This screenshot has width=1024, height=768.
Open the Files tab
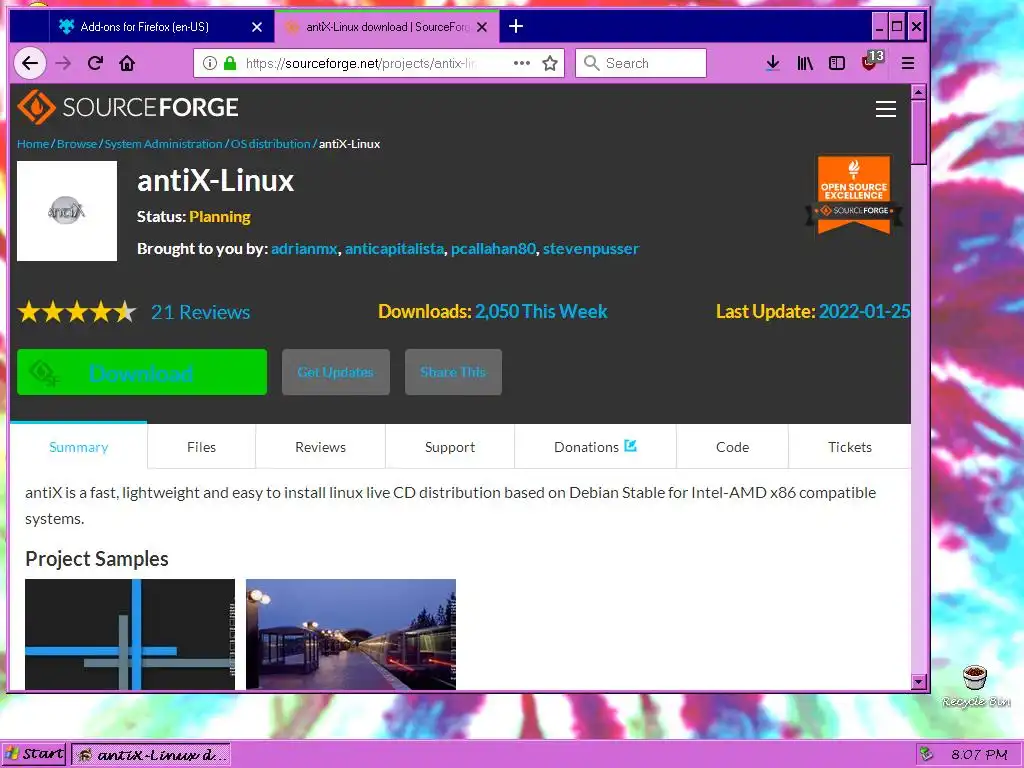[201, 447]
